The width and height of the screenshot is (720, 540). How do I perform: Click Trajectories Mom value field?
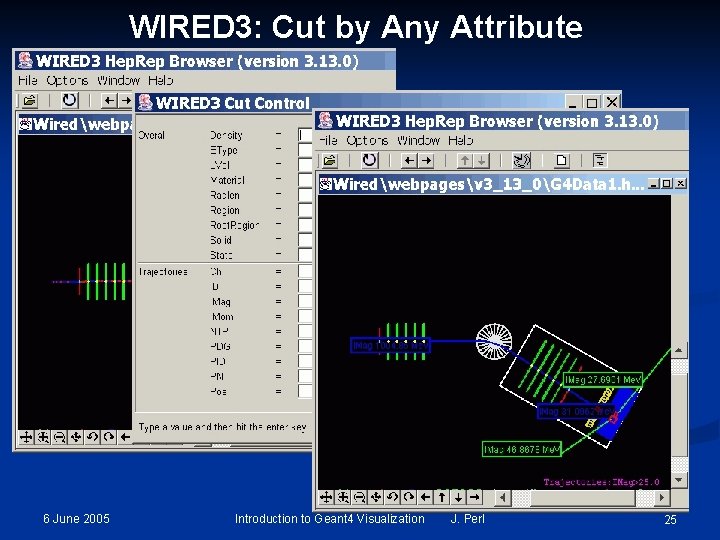tap(305, 316)
